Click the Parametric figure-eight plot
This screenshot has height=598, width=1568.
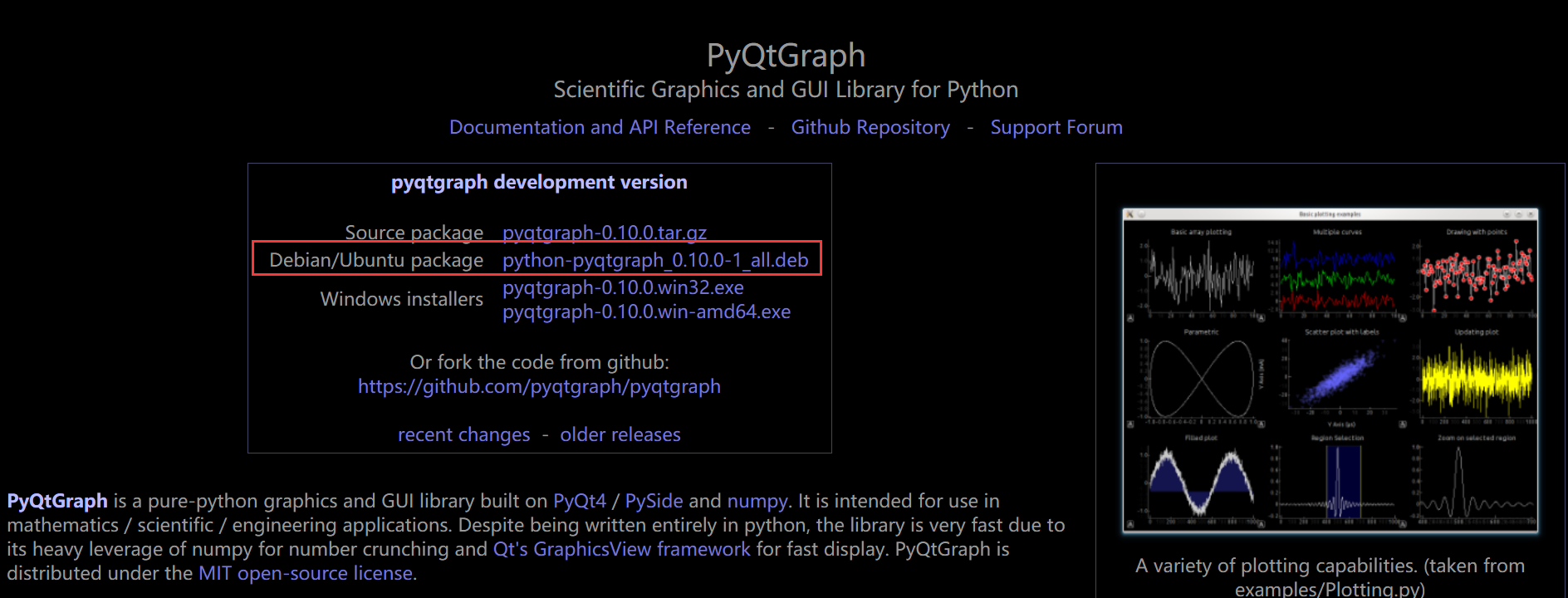pos(1201,378)
